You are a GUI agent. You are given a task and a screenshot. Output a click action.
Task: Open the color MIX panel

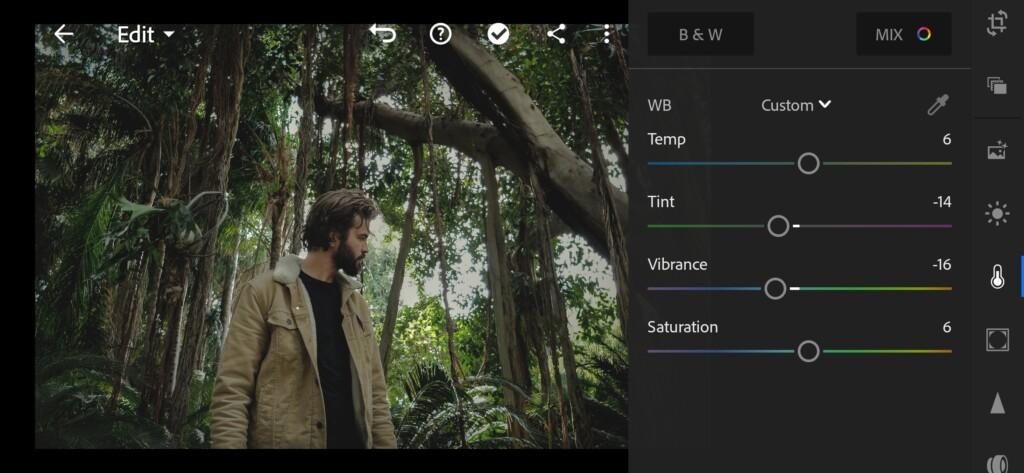pos(904,34)
